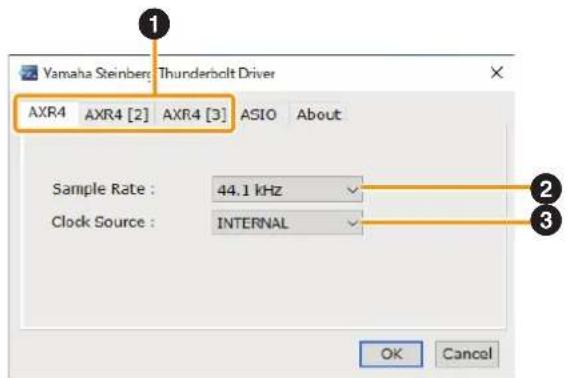Close the Thunderbolt Driver window
The image size is (568, 378).
(497, 72)
